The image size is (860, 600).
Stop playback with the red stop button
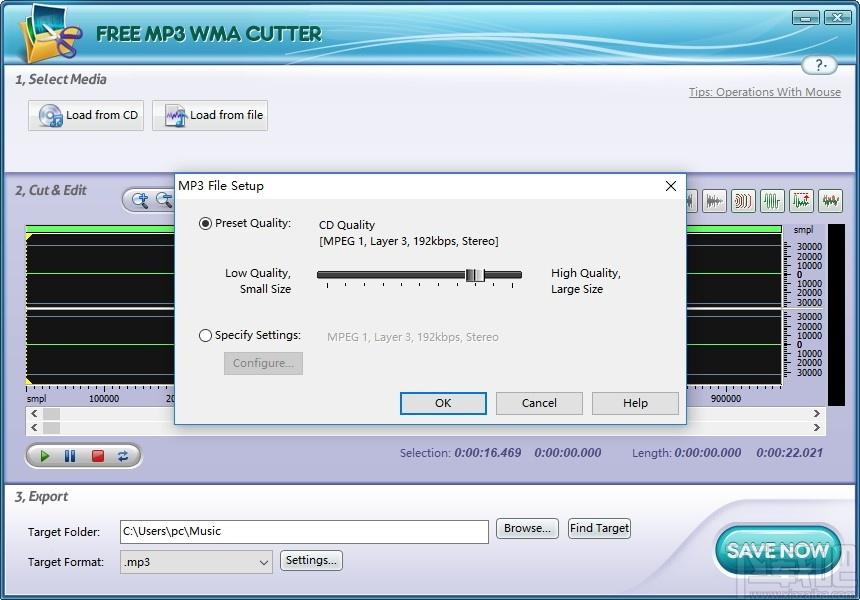point(98,456)
